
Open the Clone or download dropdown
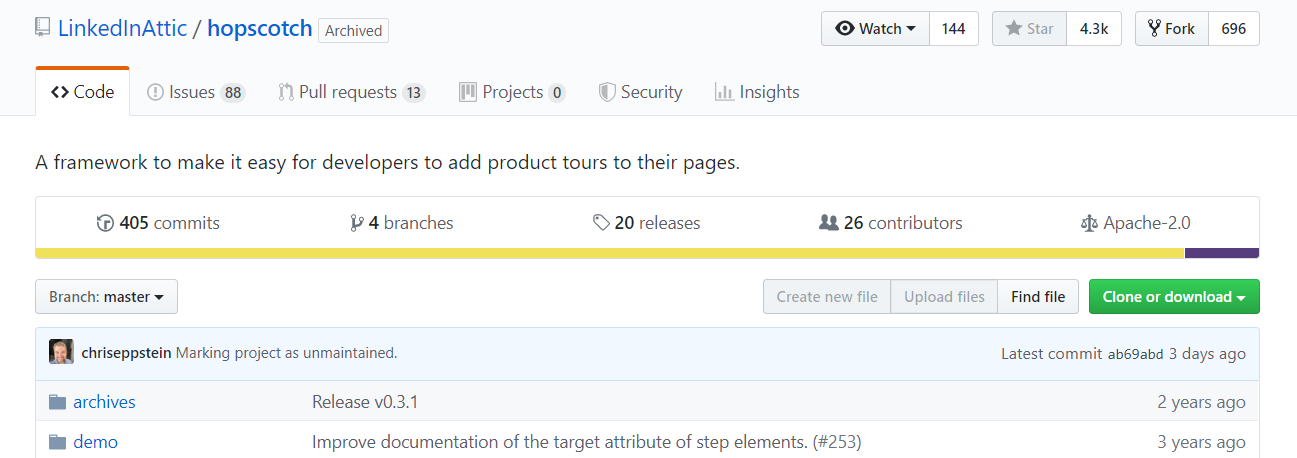coord(1174,297)
